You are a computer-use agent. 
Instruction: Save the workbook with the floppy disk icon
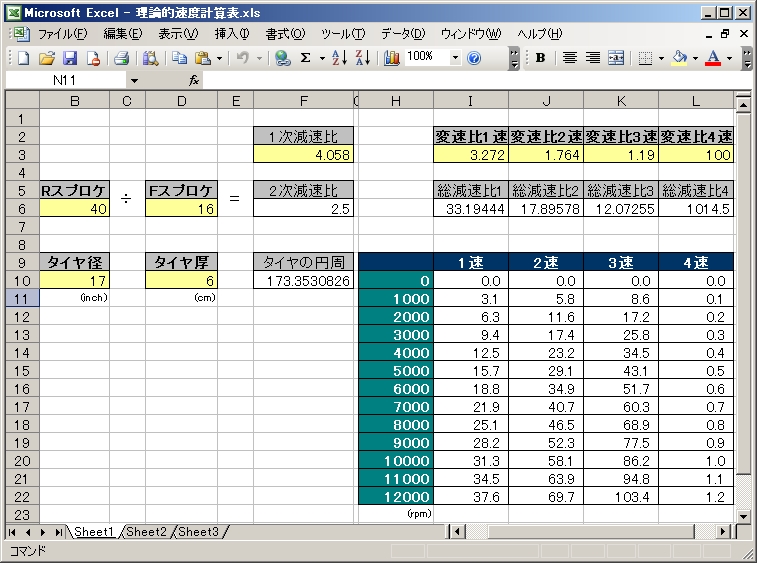[70, 58]
